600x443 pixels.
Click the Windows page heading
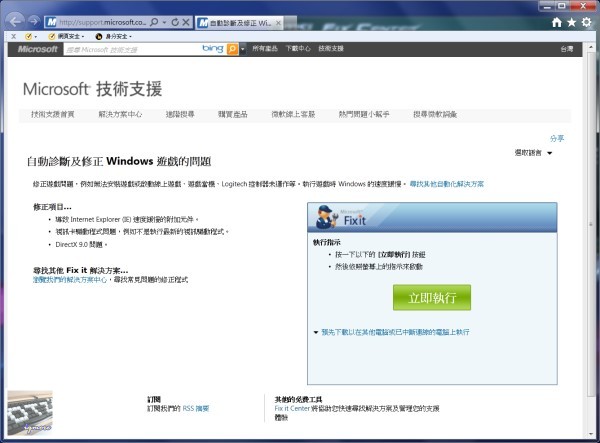click(119, 161)
